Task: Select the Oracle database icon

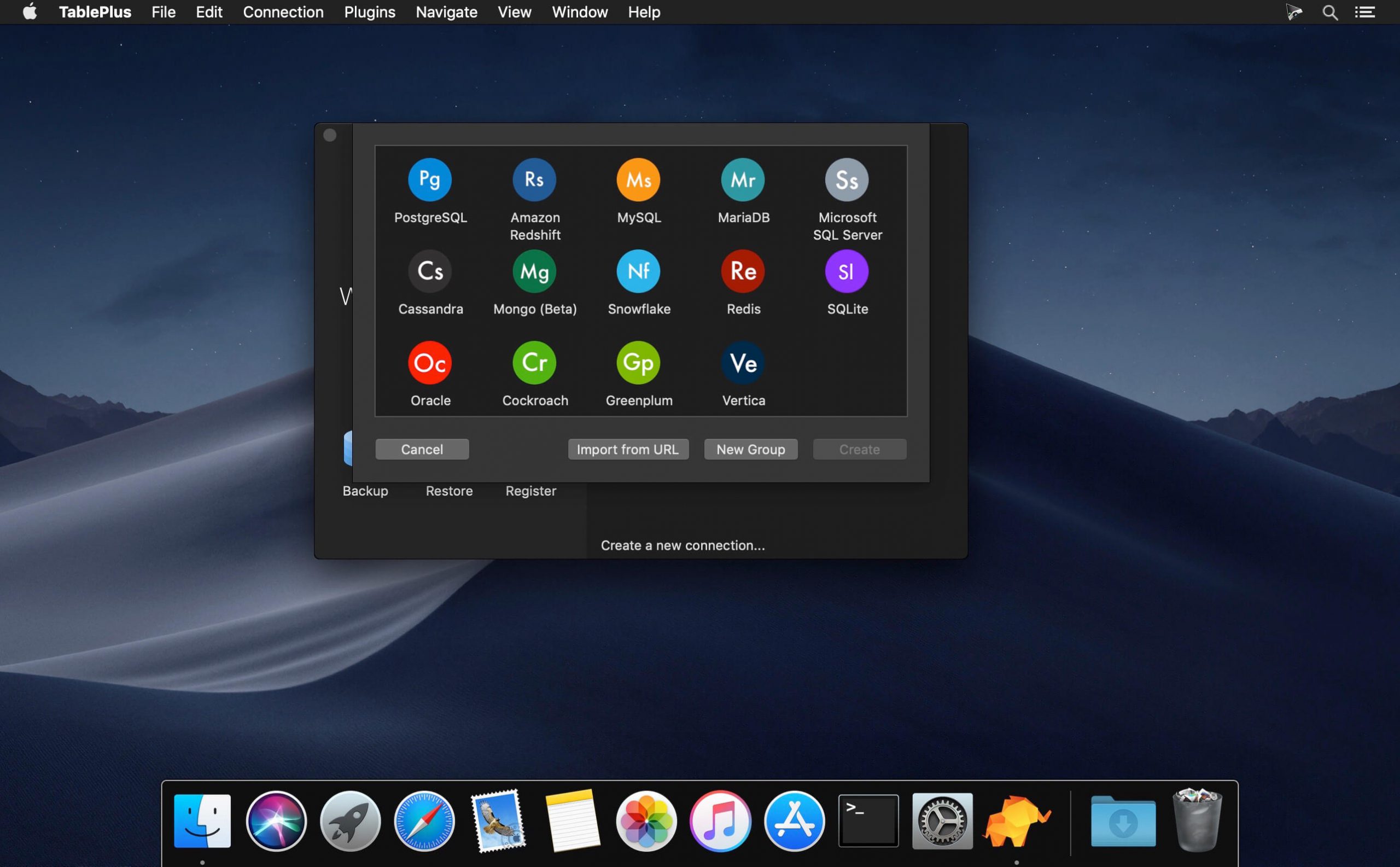Action: click(x=429, y=363)
